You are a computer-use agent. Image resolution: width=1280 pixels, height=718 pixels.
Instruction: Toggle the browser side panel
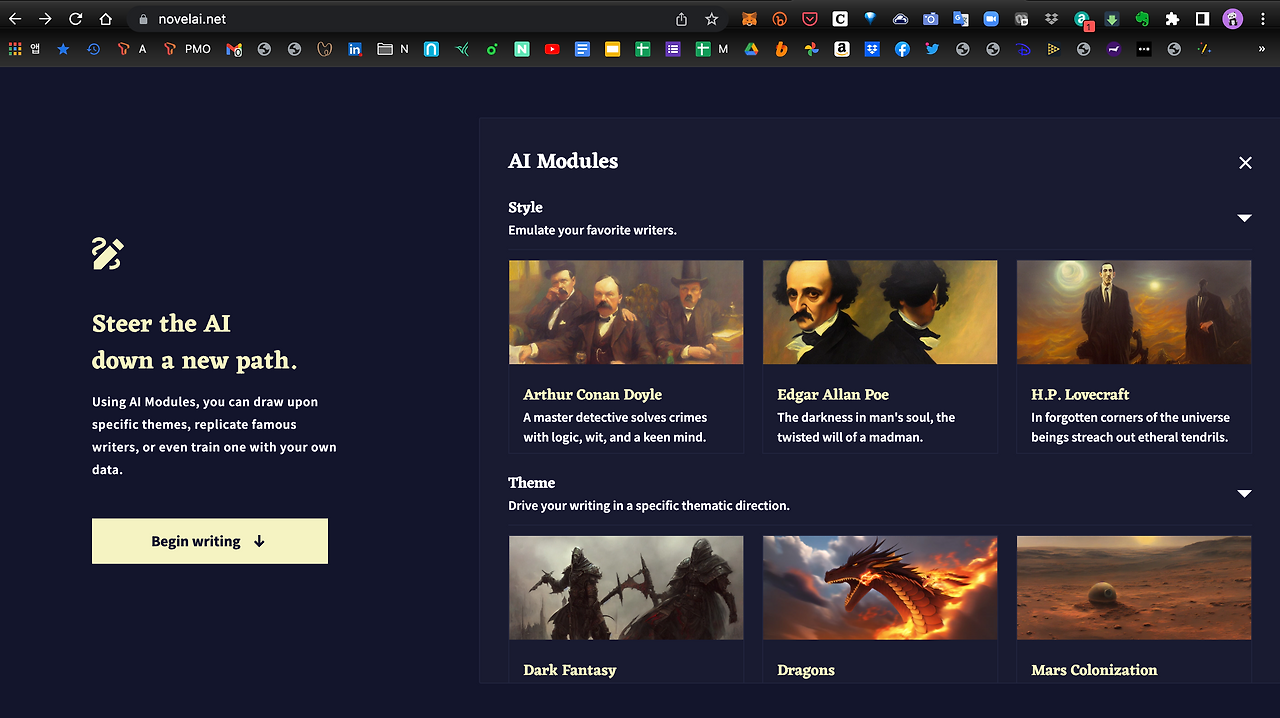point(1202,19)
